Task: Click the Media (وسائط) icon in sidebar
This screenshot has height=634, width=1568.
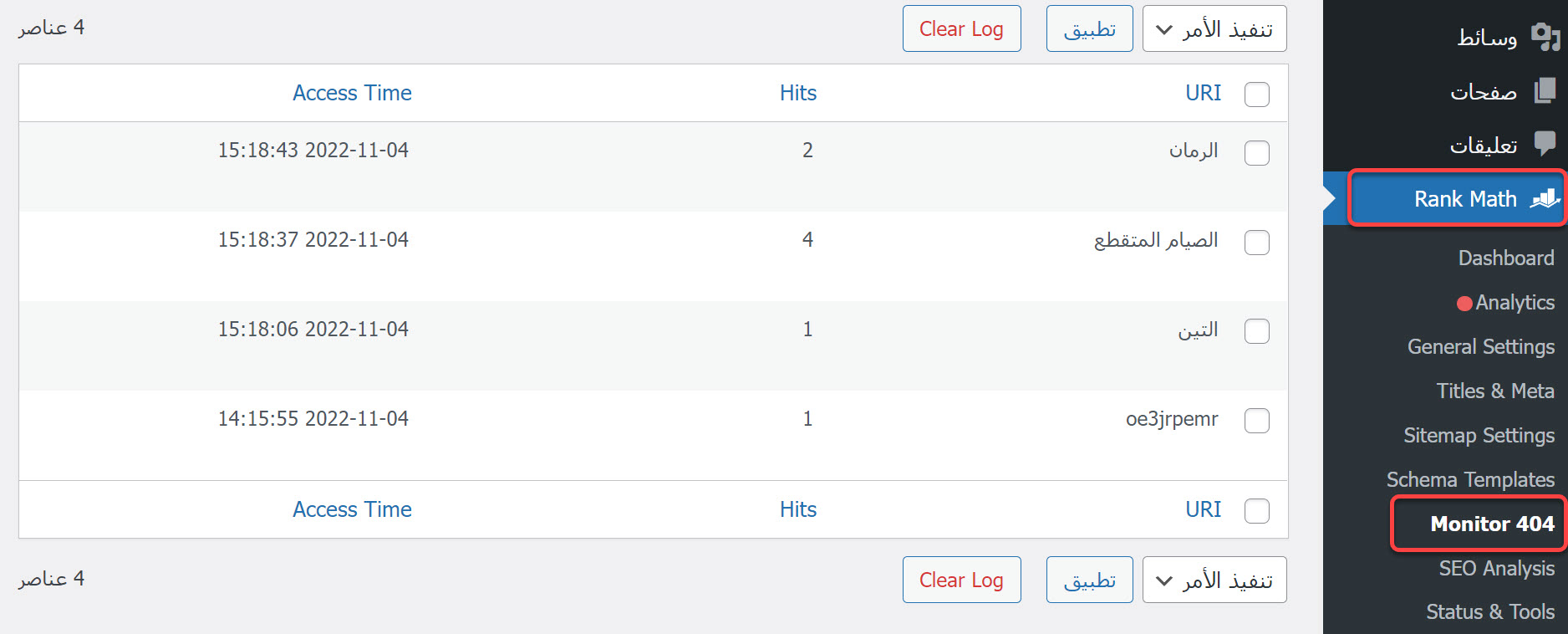Action: 1545,37
